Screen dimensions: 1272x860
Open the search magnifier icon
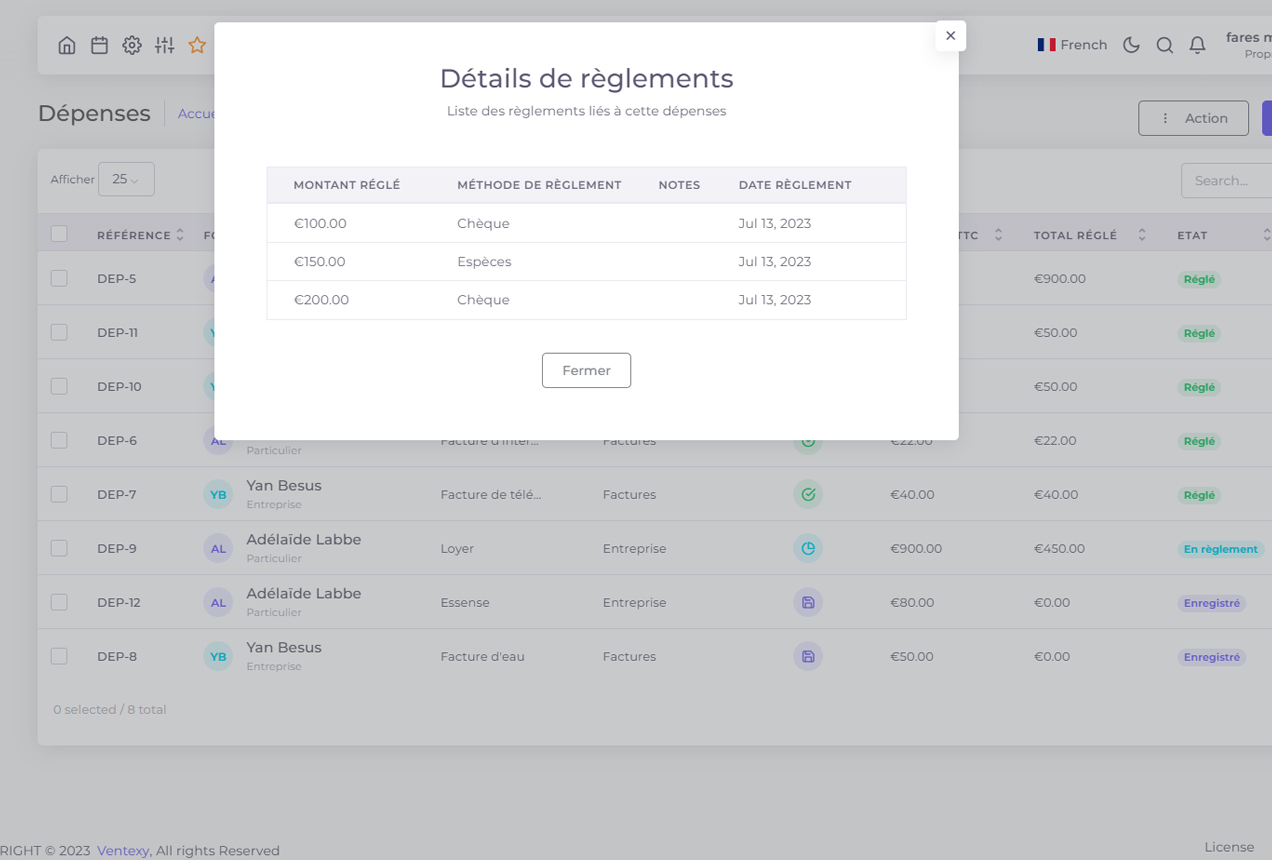coord(1164,45)
